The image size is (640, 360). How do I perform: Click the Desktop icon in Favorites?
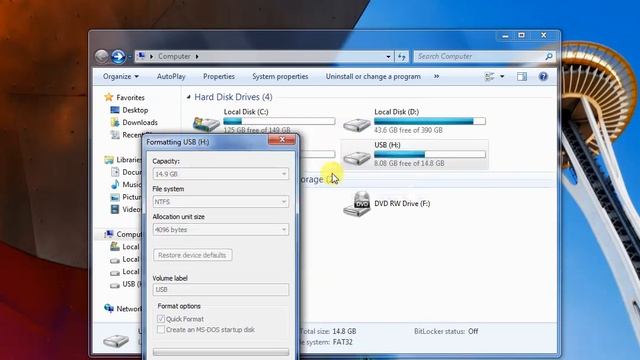pos(115,110)
